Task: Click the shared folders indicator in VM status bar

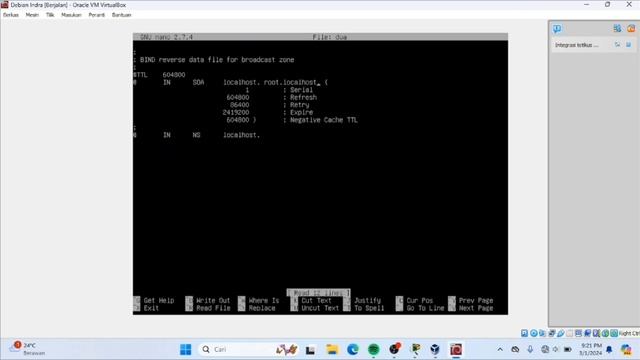Action: coord(570,333)
